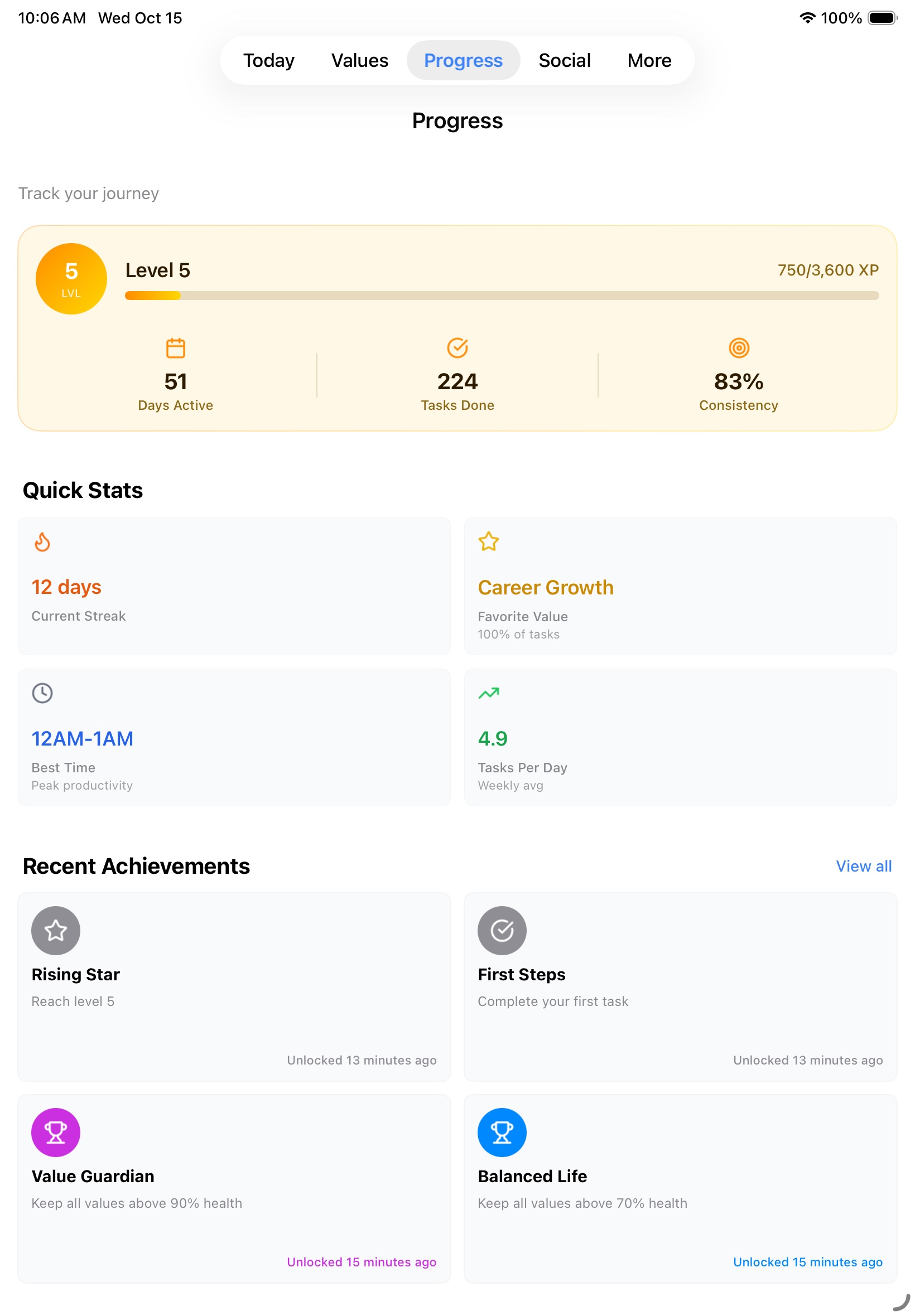Open the Values tab
Viewport: 915px width, 1316px height.
coord(359,60)
